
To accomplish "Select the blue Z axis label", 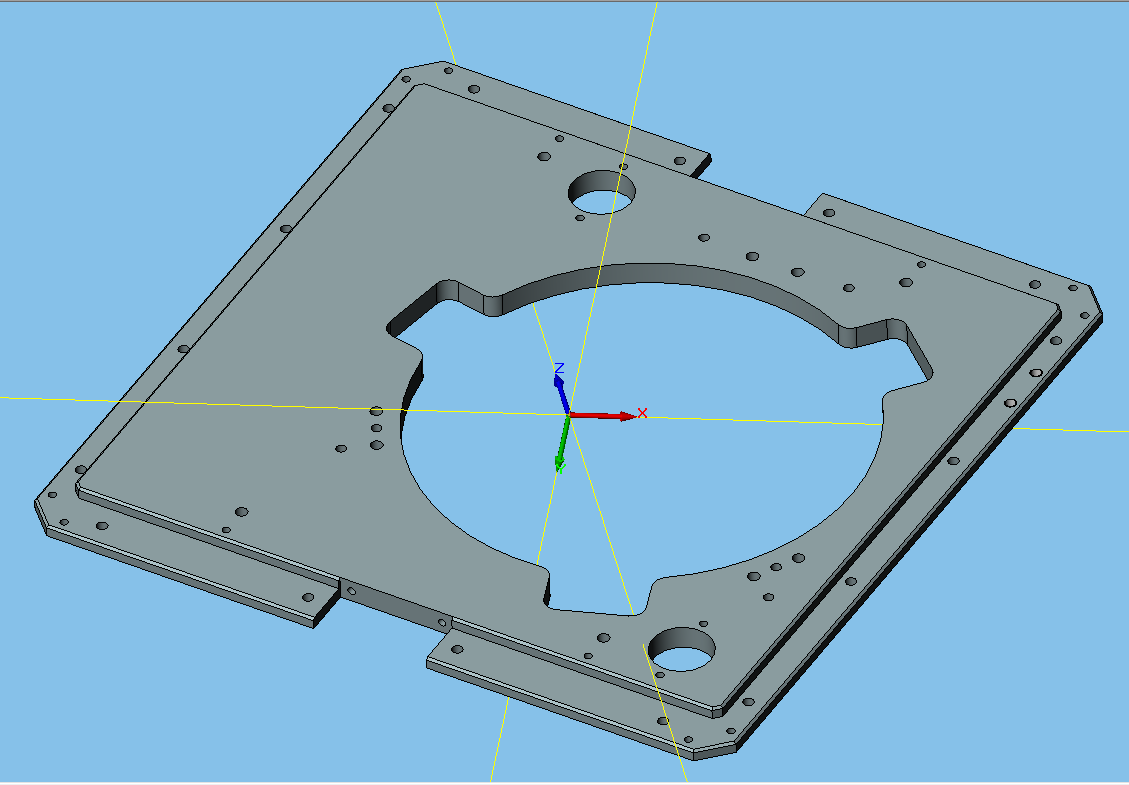I will point(559,369).
